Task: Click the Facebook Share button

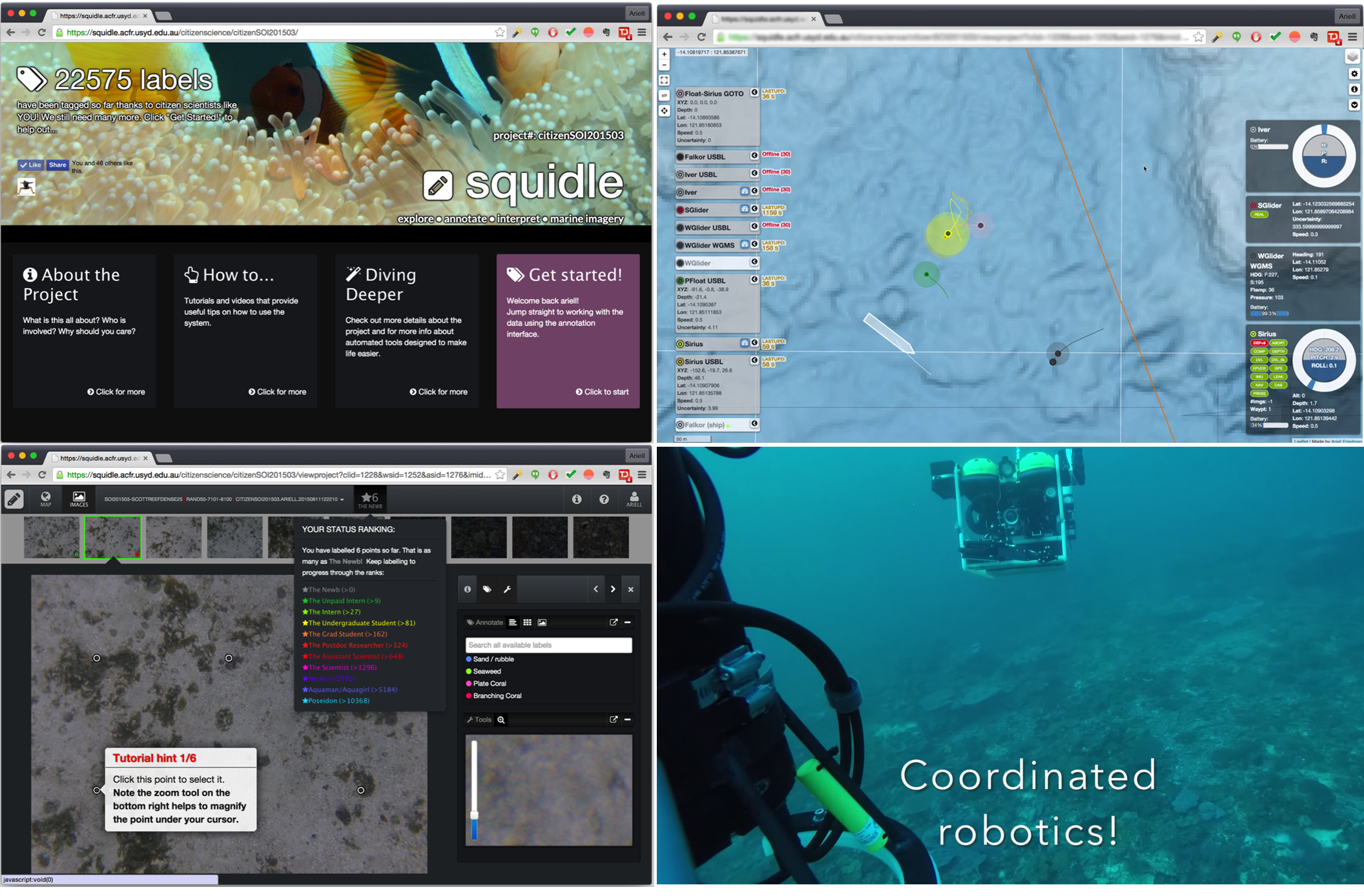Action: point(57,165)
